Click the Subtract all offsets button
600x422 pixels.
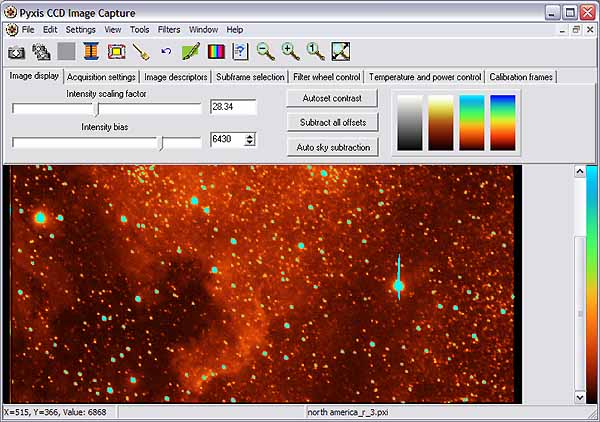coord(333,122)
